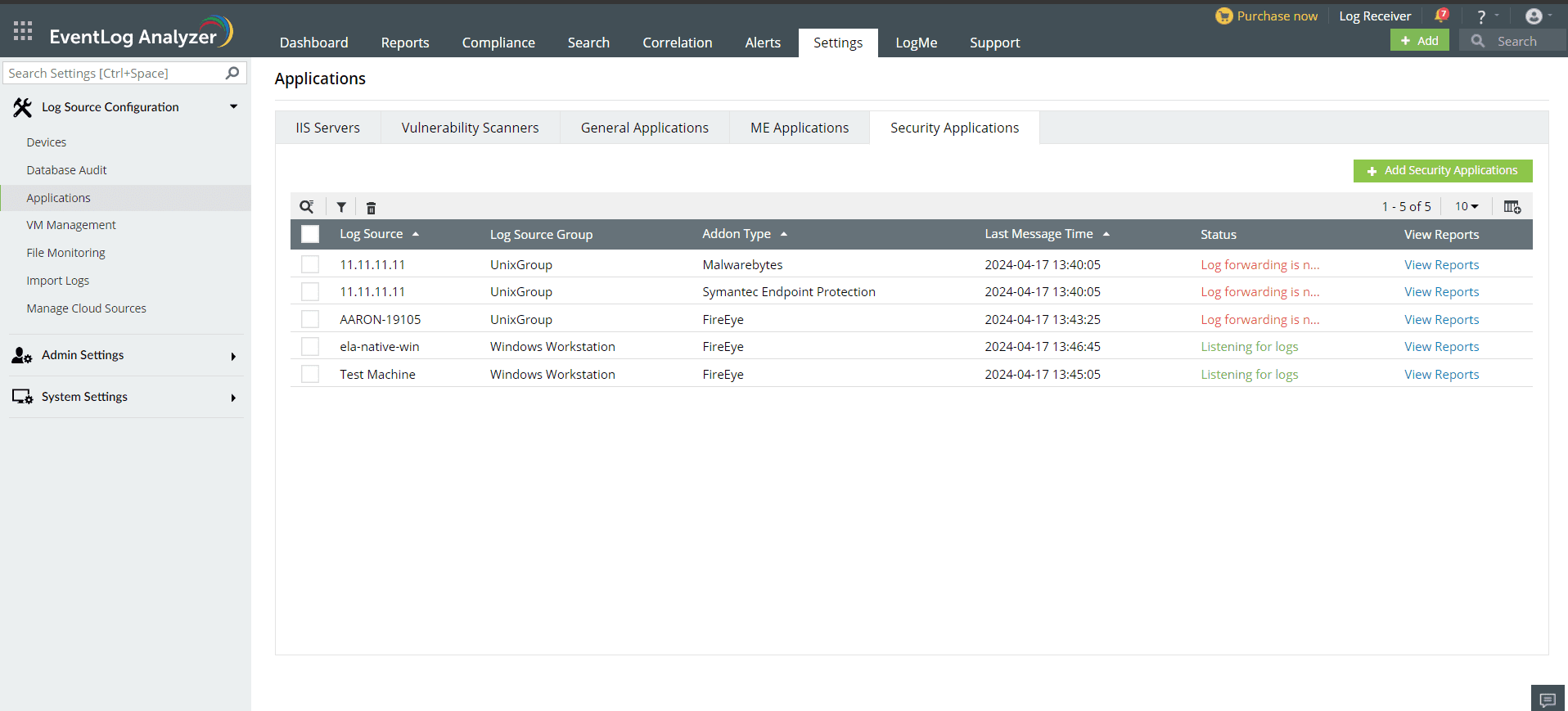The height and width of the screenshot is (711, 1568).
Task: Click the delete trash icon
Action: [371, 208]
